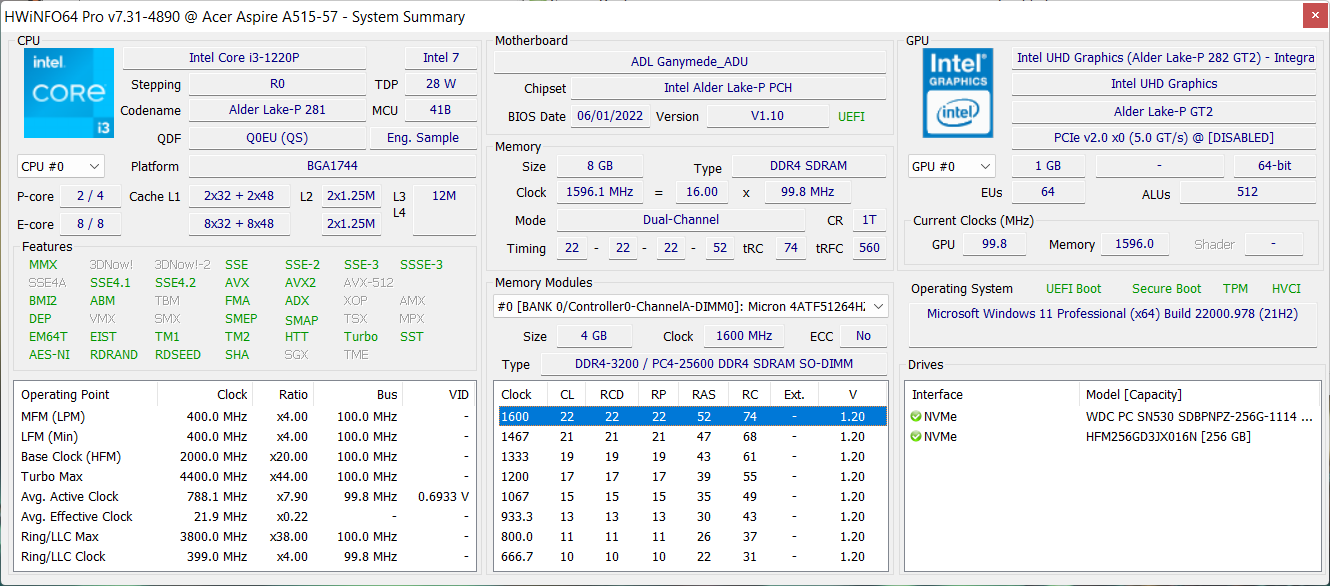Click green status icon for HFM256GD3JX016N drive

(x=915, y=437)
